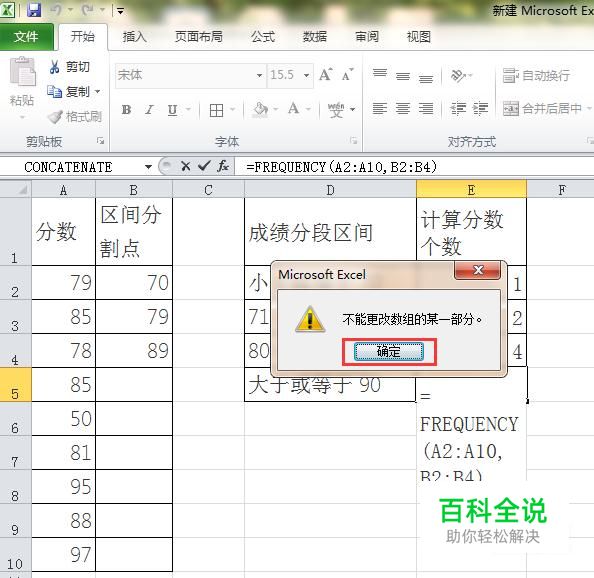Click the decrease font size icon
The image size is (594, 578).
pyautogui.click(x=347, y=75)
